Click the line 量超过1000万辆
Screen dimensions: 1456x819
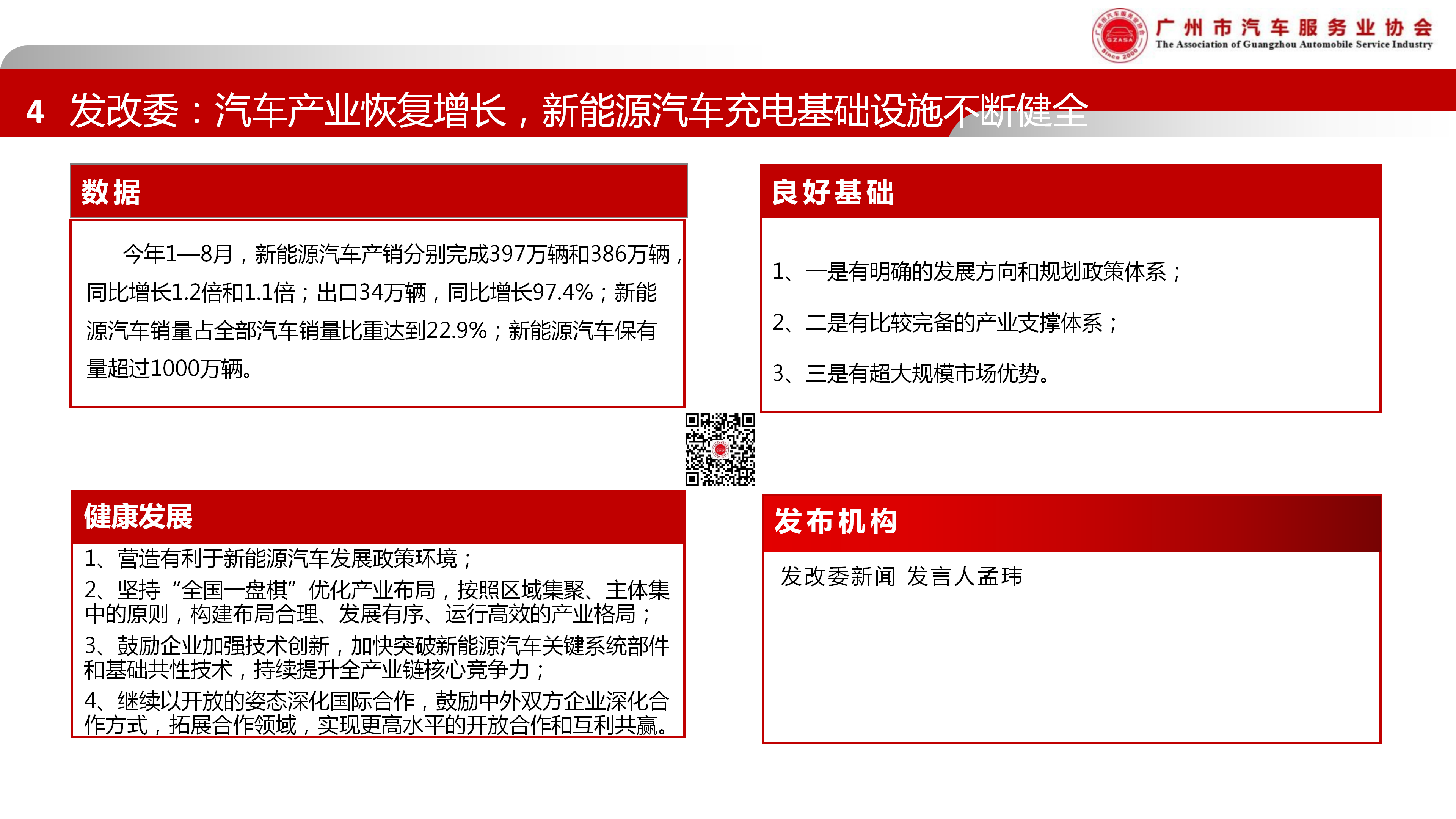click(x=169, y=369)
